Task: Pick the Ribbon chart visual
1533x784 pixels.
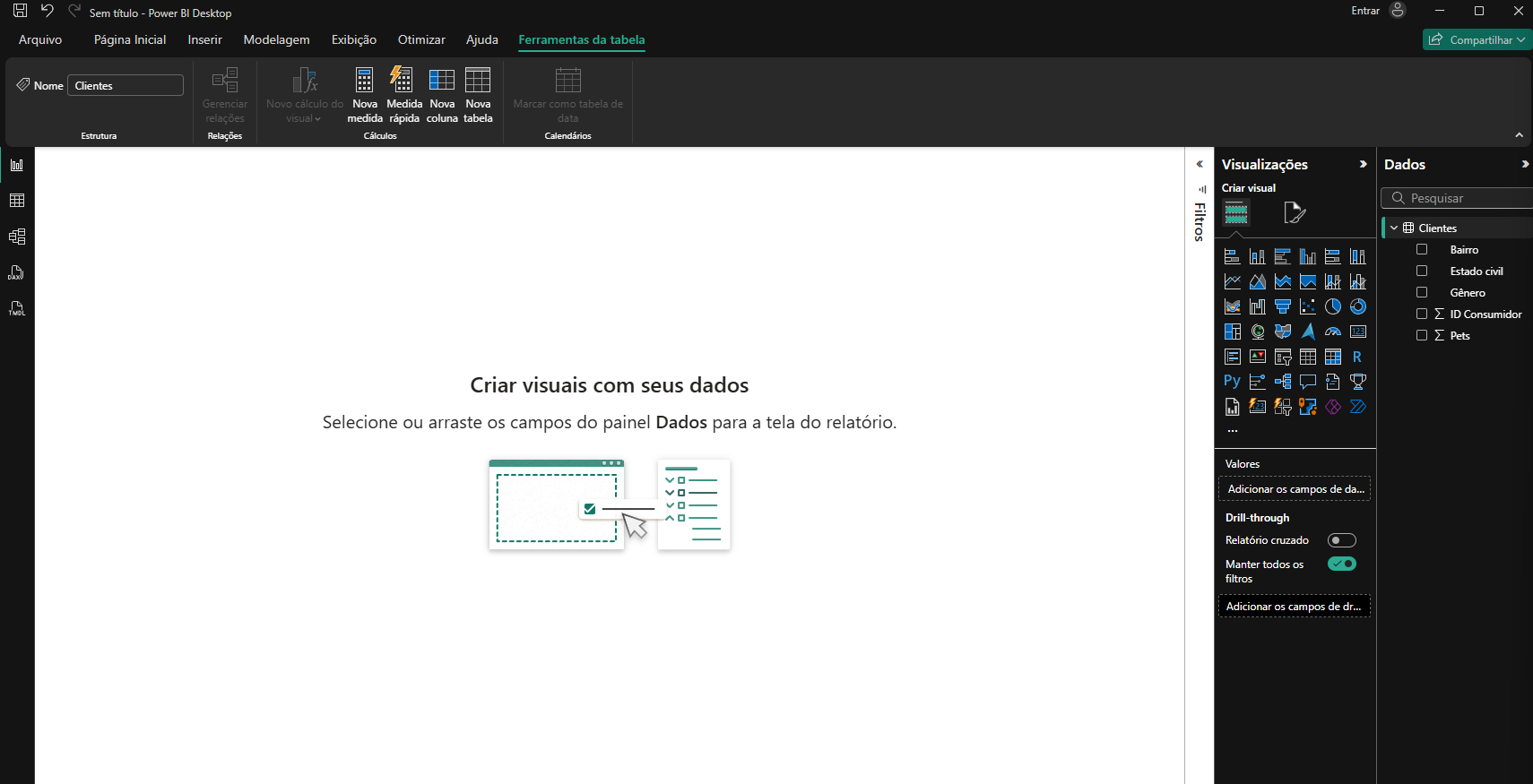Action: pos(1233,306)
